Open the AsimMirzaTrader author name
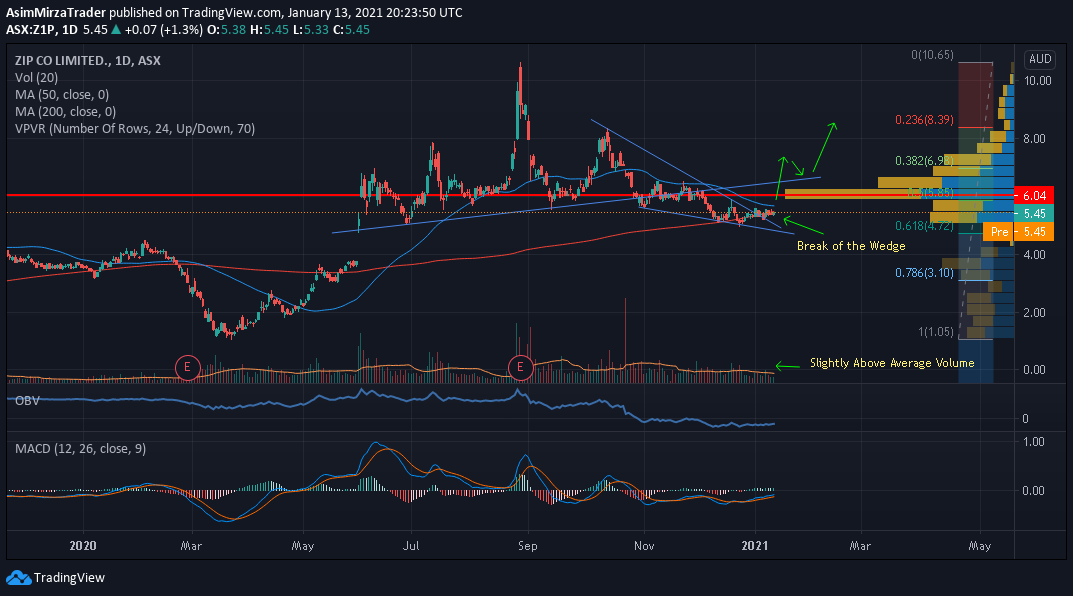Viewport: 1073px width, 596px height. pyautogui.click(x=56, y=12)
